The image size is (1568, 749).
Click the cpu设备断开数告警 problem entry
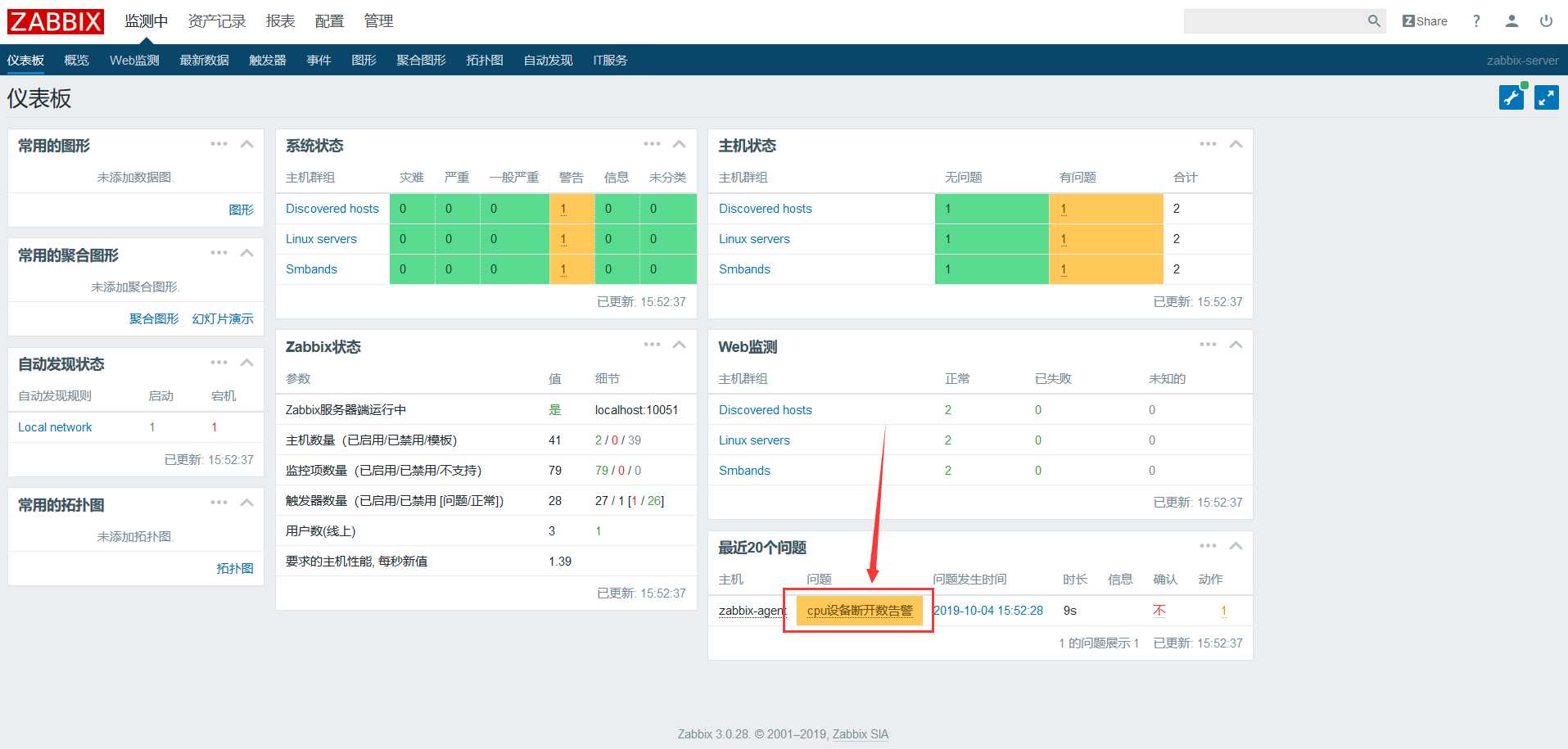pyautogui.click(x=860, y=611)
